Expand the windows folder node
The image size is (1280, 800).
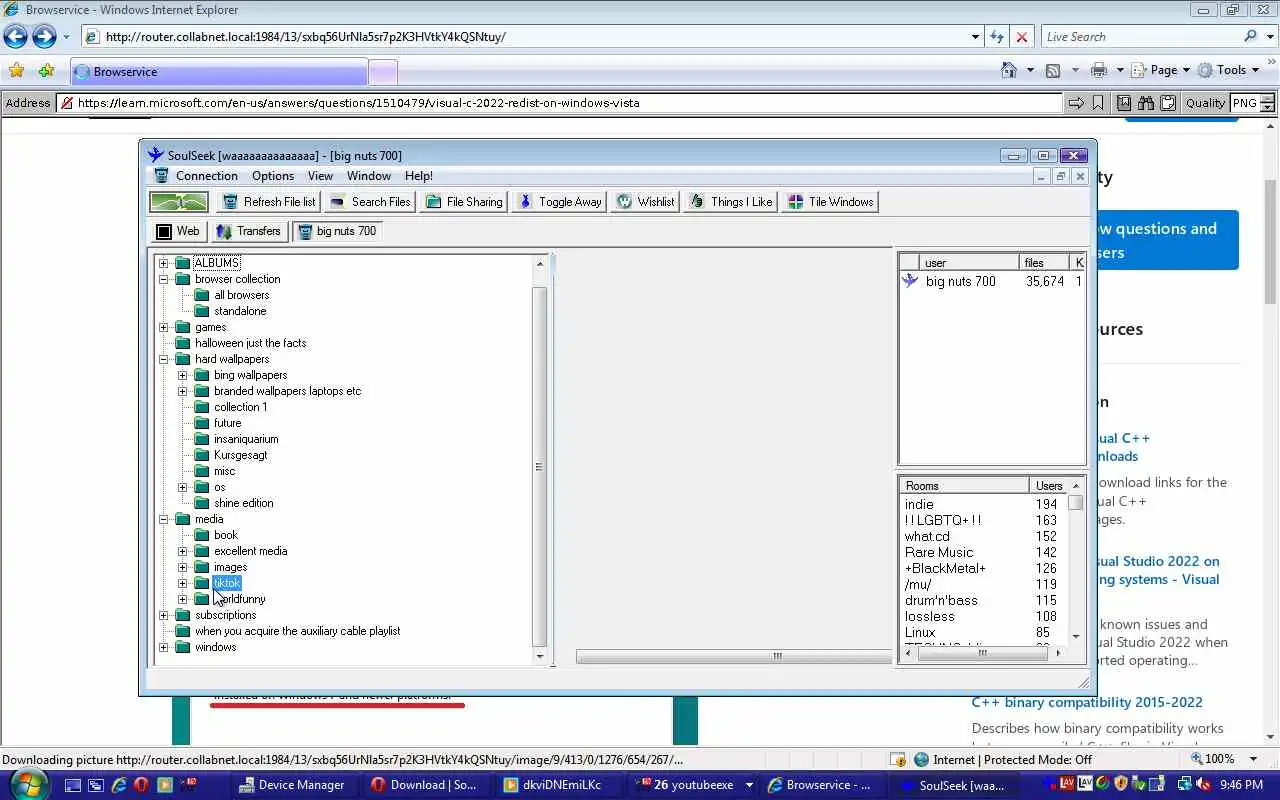pos(164,647)
